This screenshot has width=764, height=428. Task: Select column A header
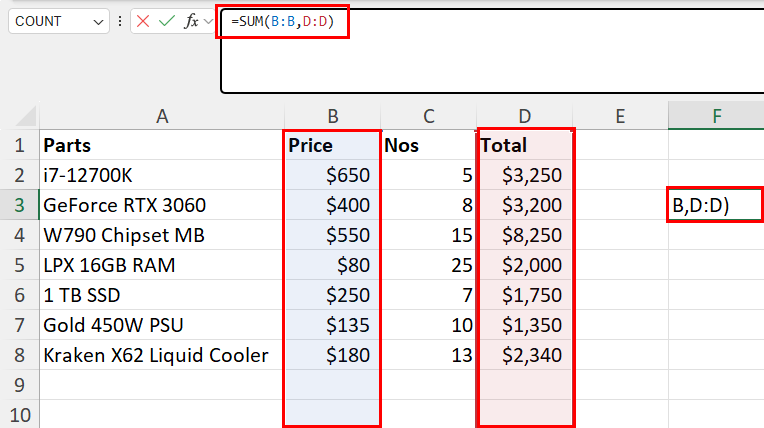point(162,116)
